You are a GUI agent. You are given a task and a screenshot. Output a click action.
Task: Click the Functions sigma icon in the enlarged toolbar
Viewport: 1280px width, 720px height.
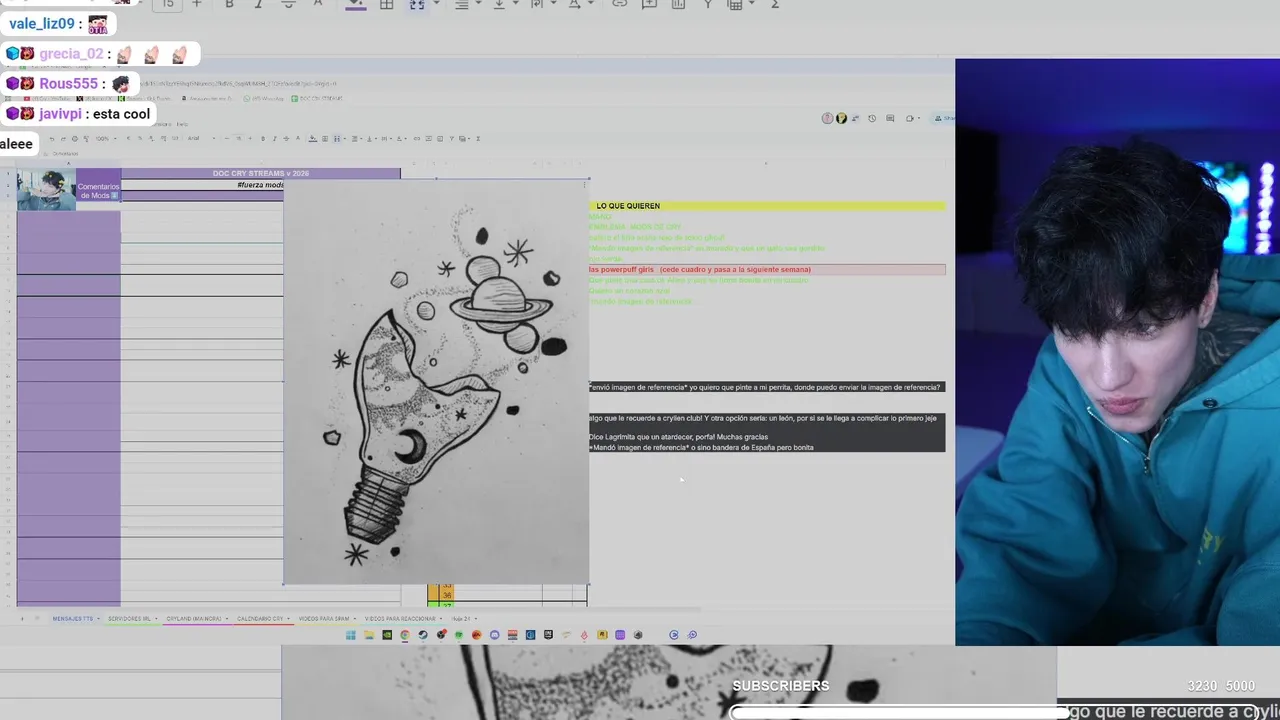[x=775, y=4]
